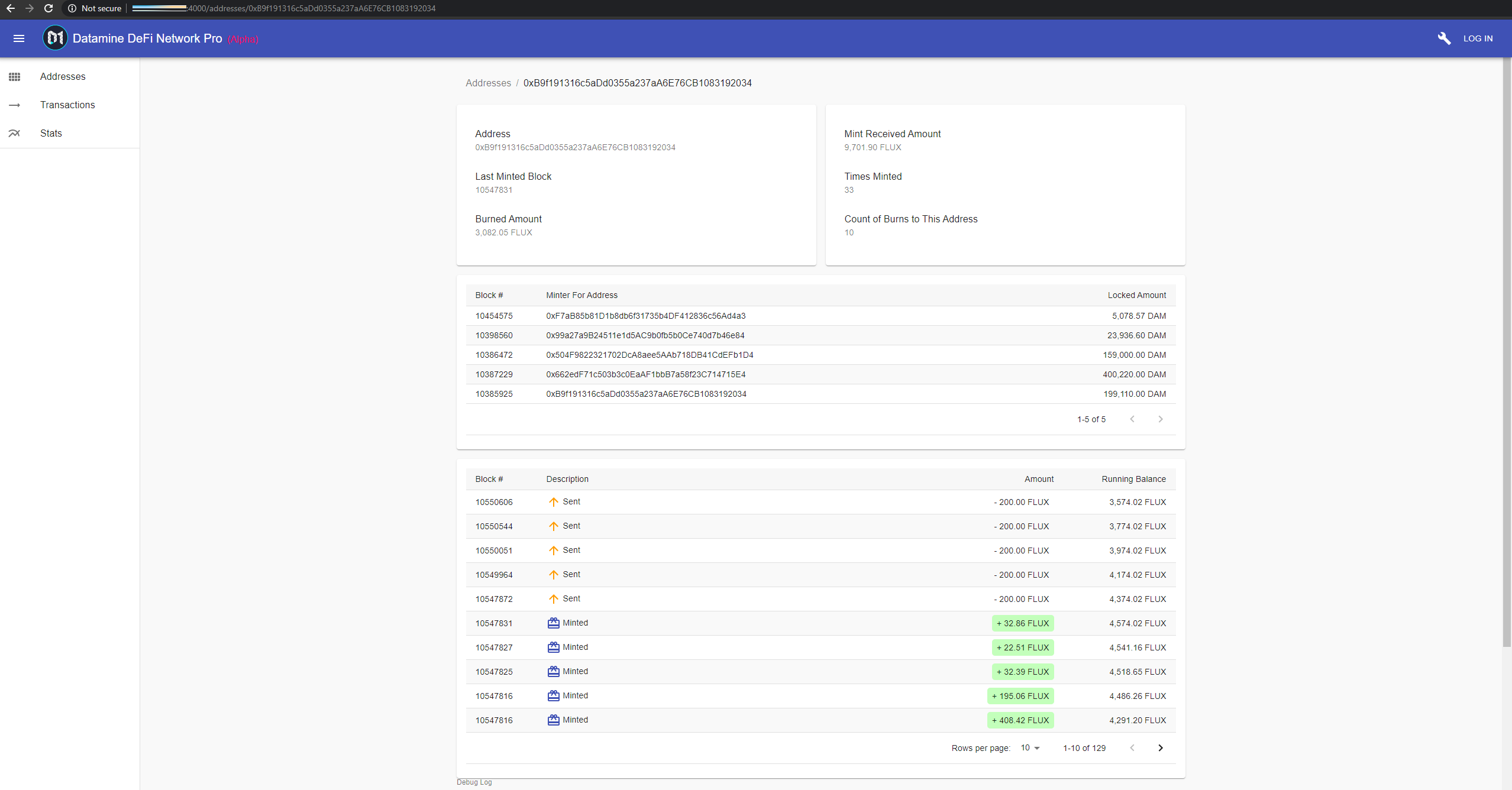1512x790 pixels.
Task: Click minter address 0xF7aB85b81D1b8db6f31735b4DF412836c56Ad4a3
Action: [646, 316]
